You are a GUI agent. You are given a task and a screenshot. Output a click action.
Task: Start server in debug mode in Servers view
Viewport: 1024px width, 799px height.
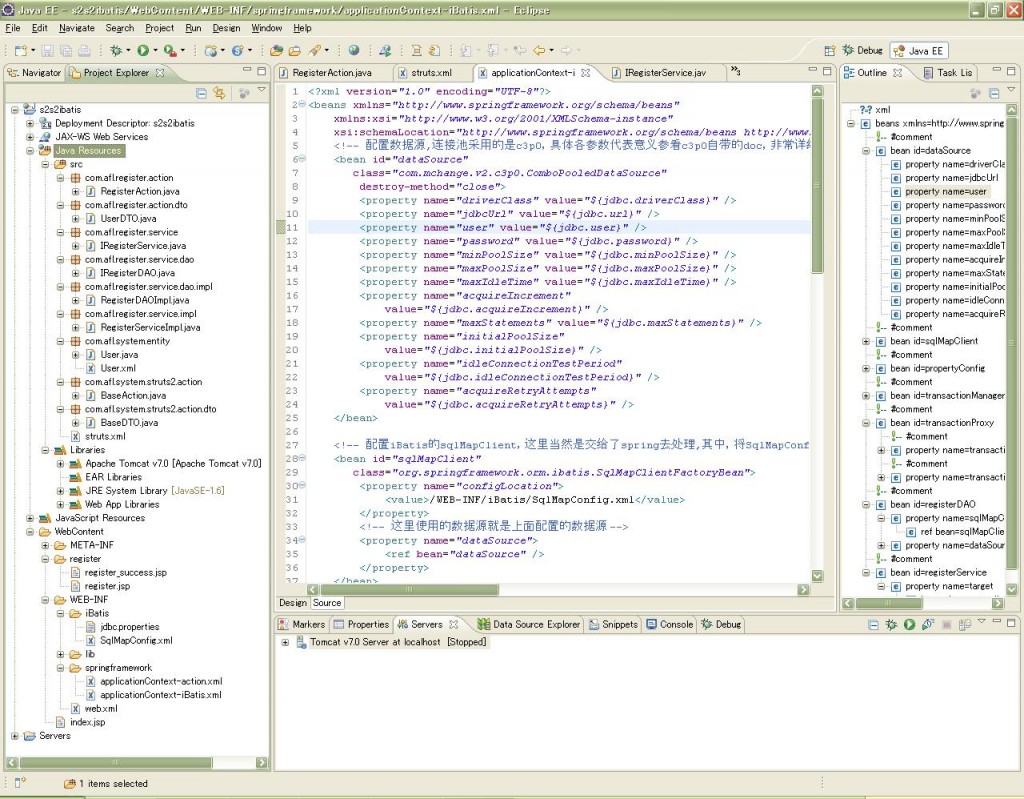[x=892, y=625]
